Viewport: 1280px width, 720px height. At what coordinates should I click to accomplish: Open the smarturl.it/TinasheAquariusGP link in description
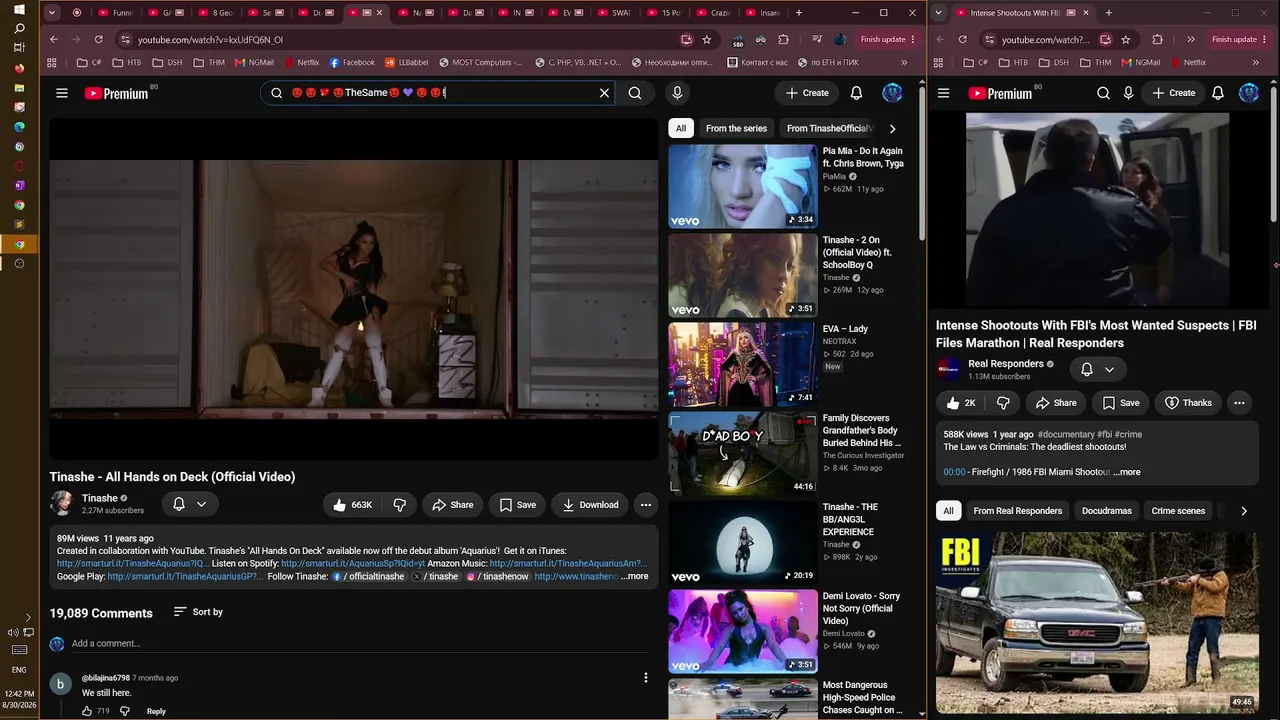(184, 576)
